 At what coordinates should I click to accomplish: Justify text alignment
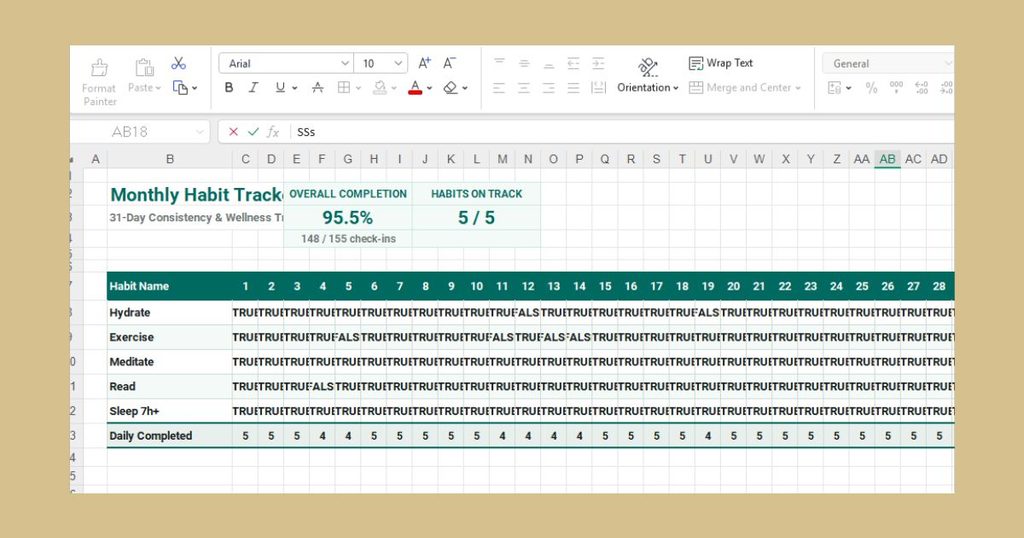(573, 87)
